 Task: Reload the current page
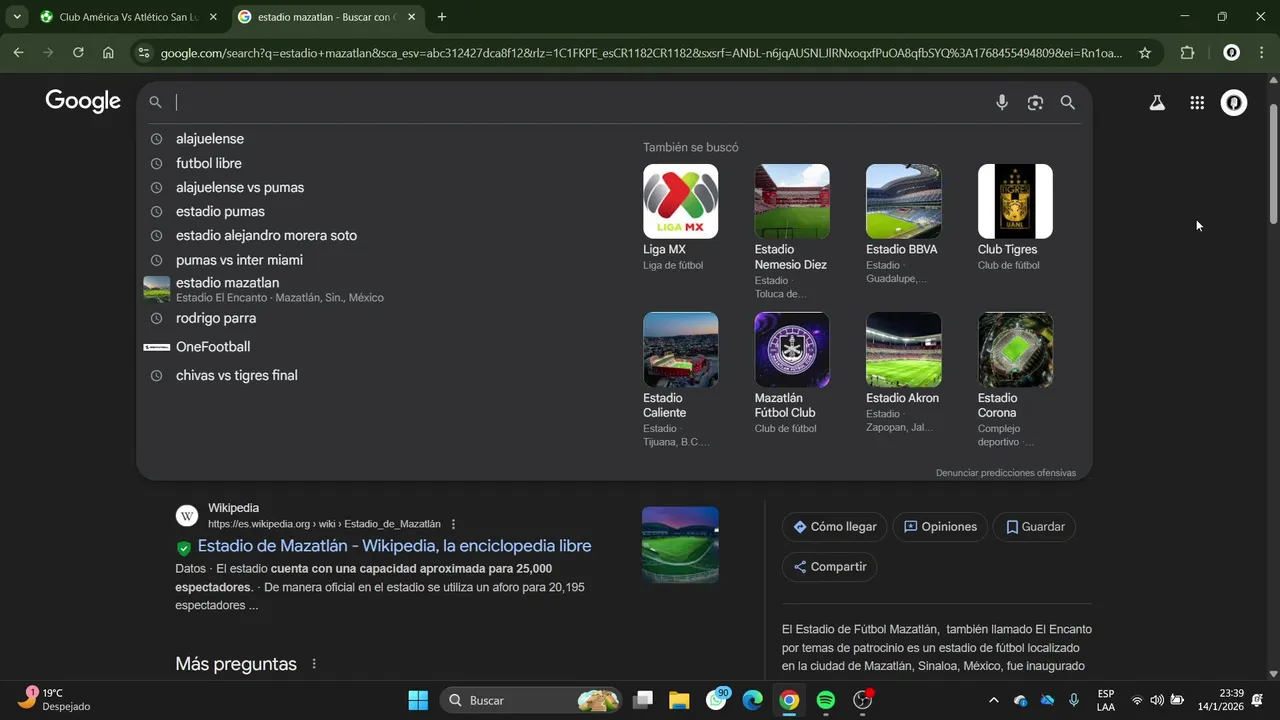coord(78,53)
